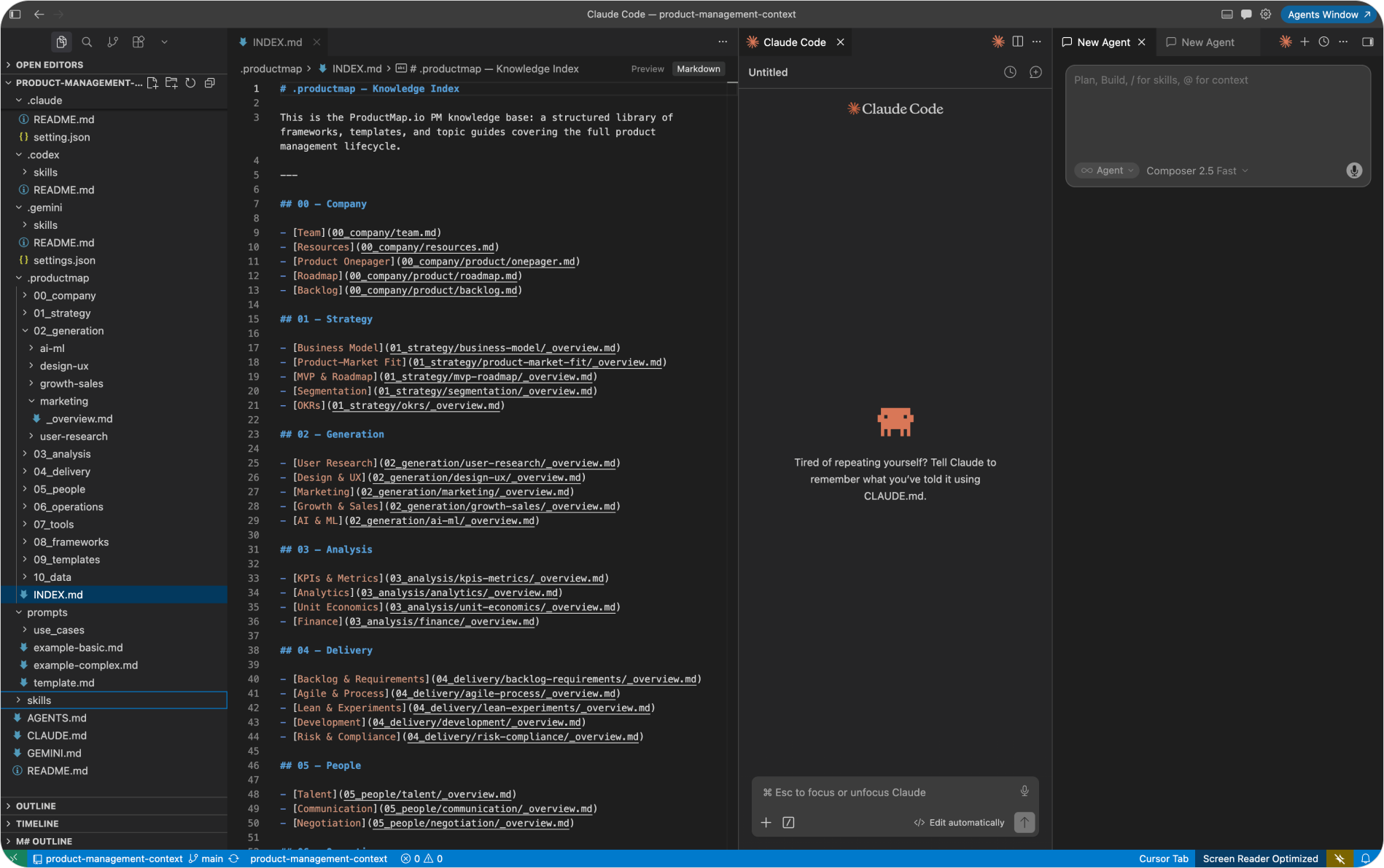Viewport: 1384px width, 868px height.
Task: Toggle Edit automatically mode
Action: (959, 822)
